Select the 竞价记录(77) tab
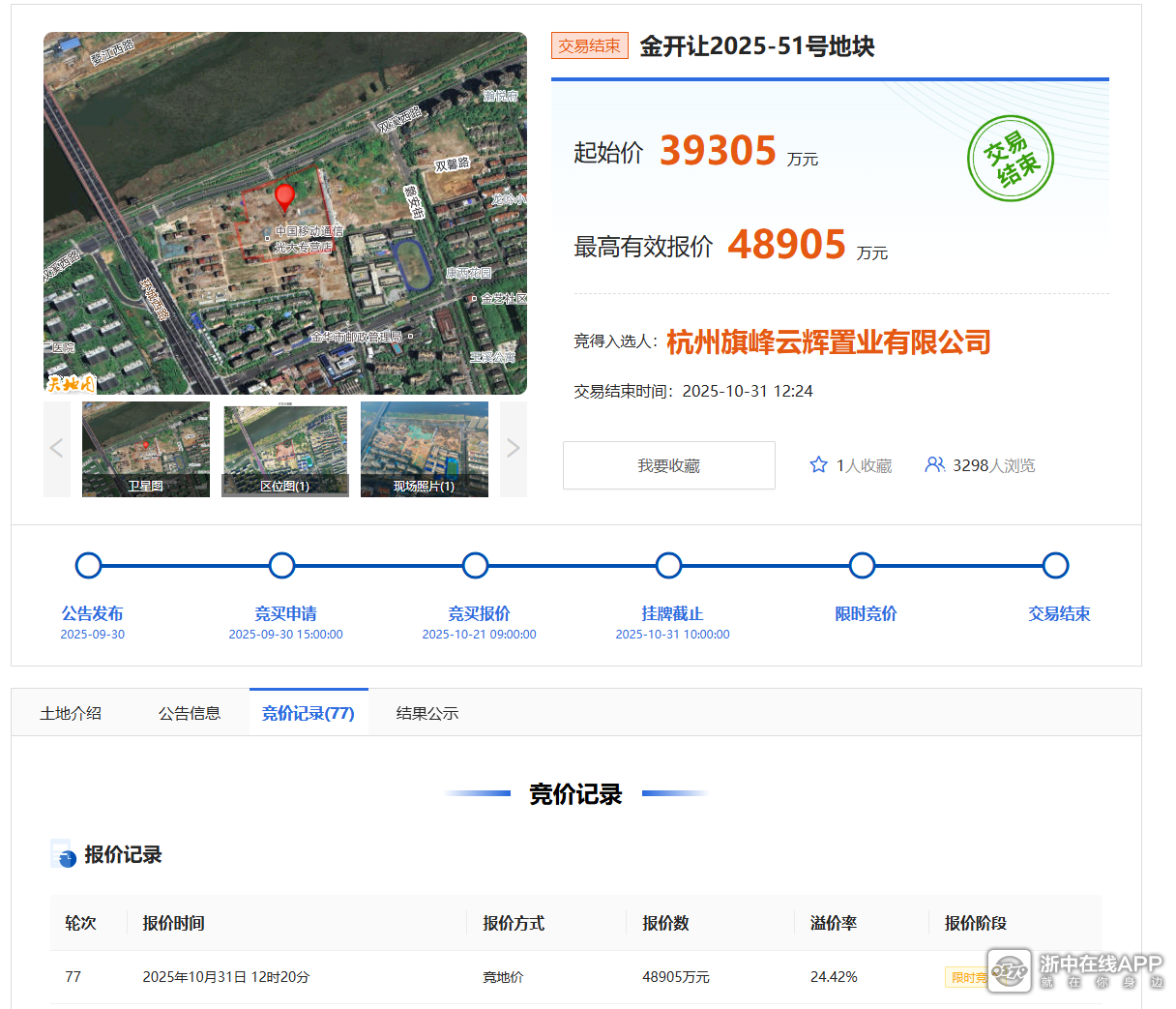Screen dimensions: 1176x1009 coord(309,713)
